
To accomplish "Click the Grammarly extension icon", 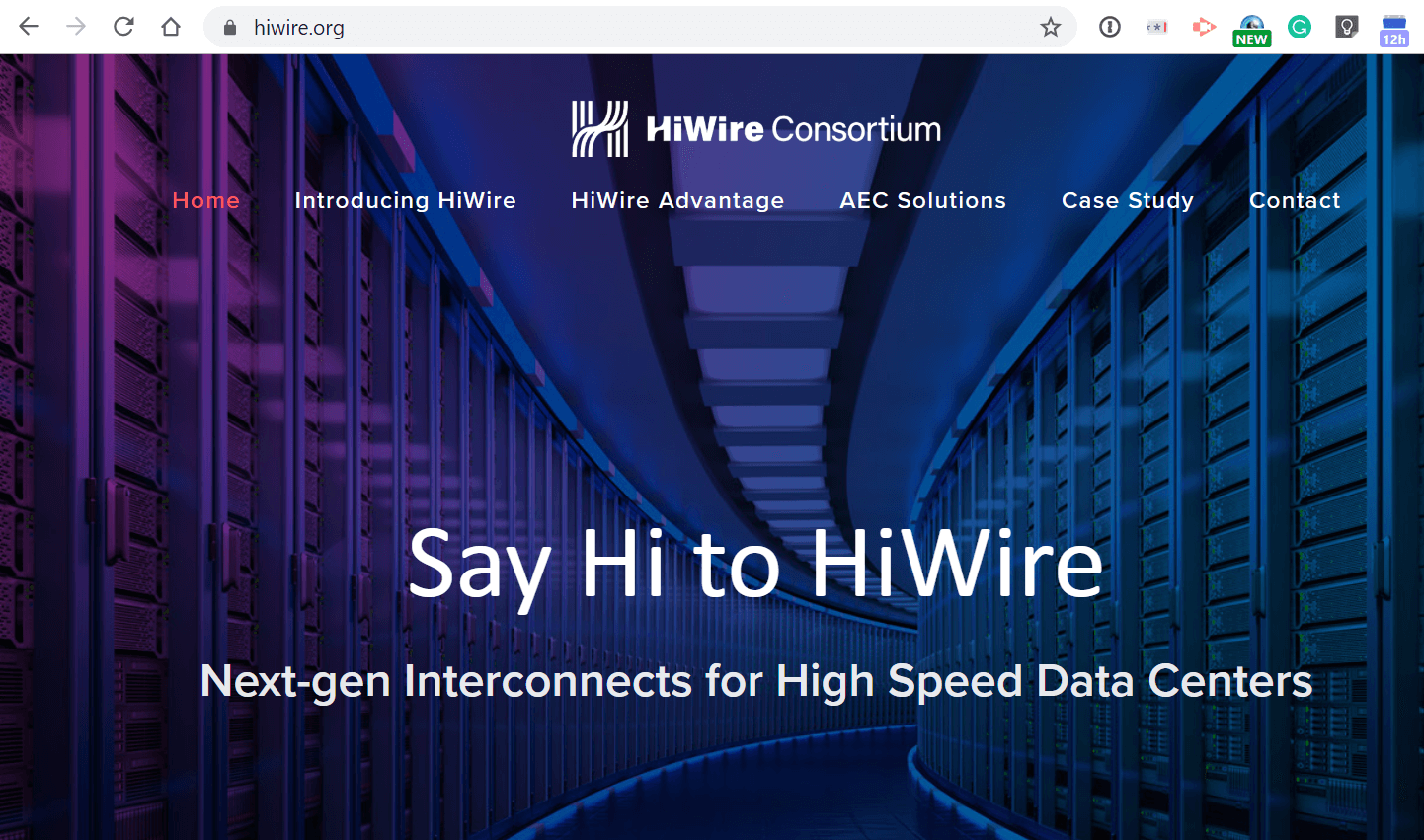I will 1300,27.
